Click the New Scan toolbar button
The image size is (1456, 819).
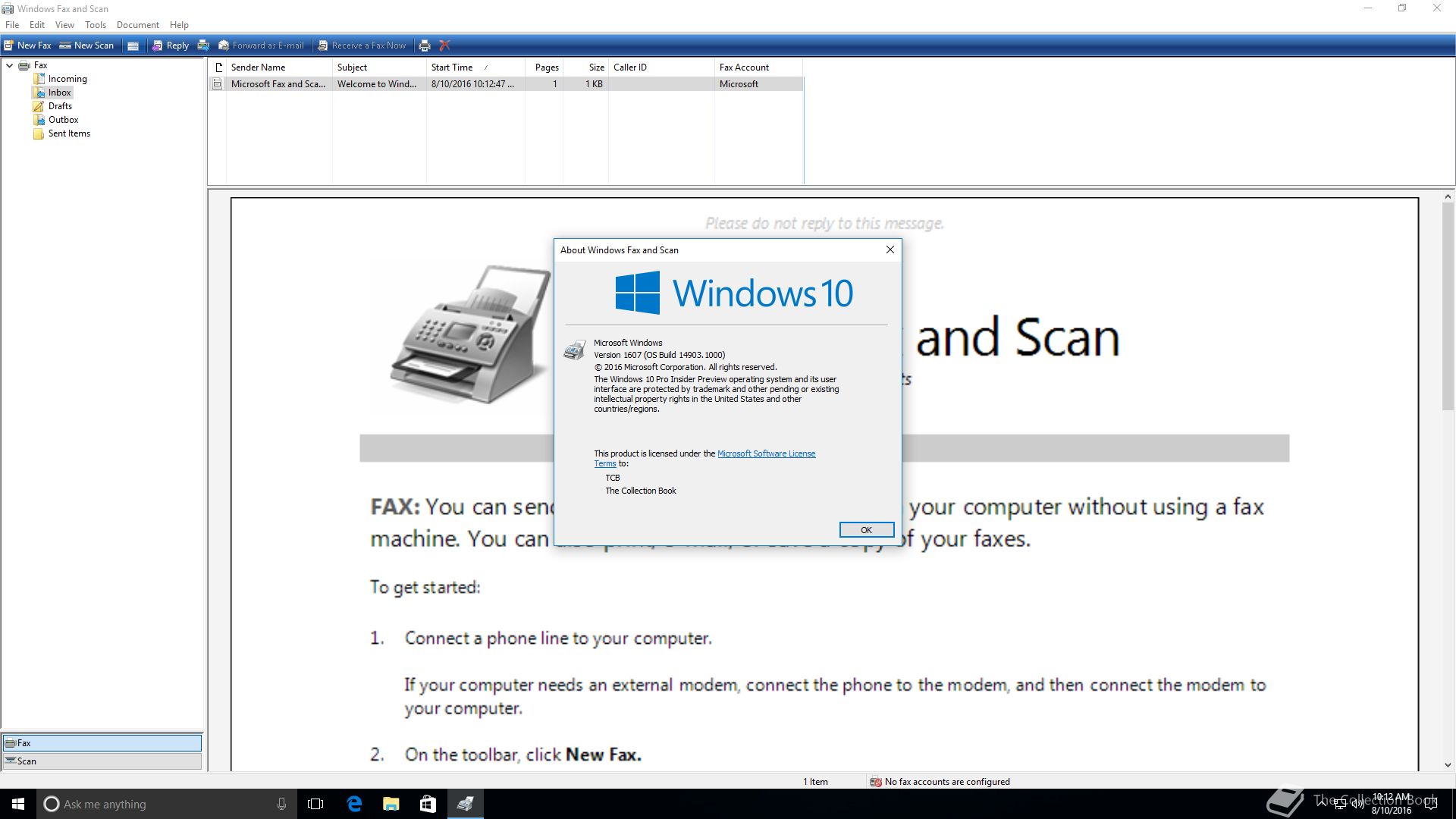click(x=86, y=45)
